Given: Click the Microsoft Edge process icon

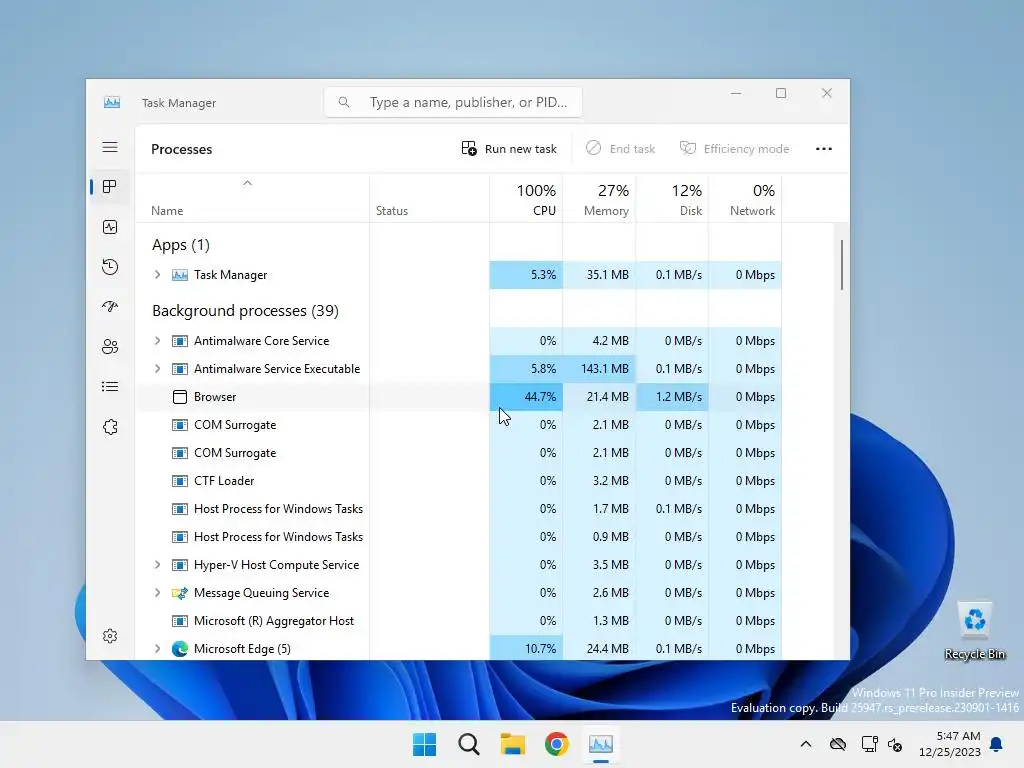Looking at the screenshot, I should (x=180, y=648).
